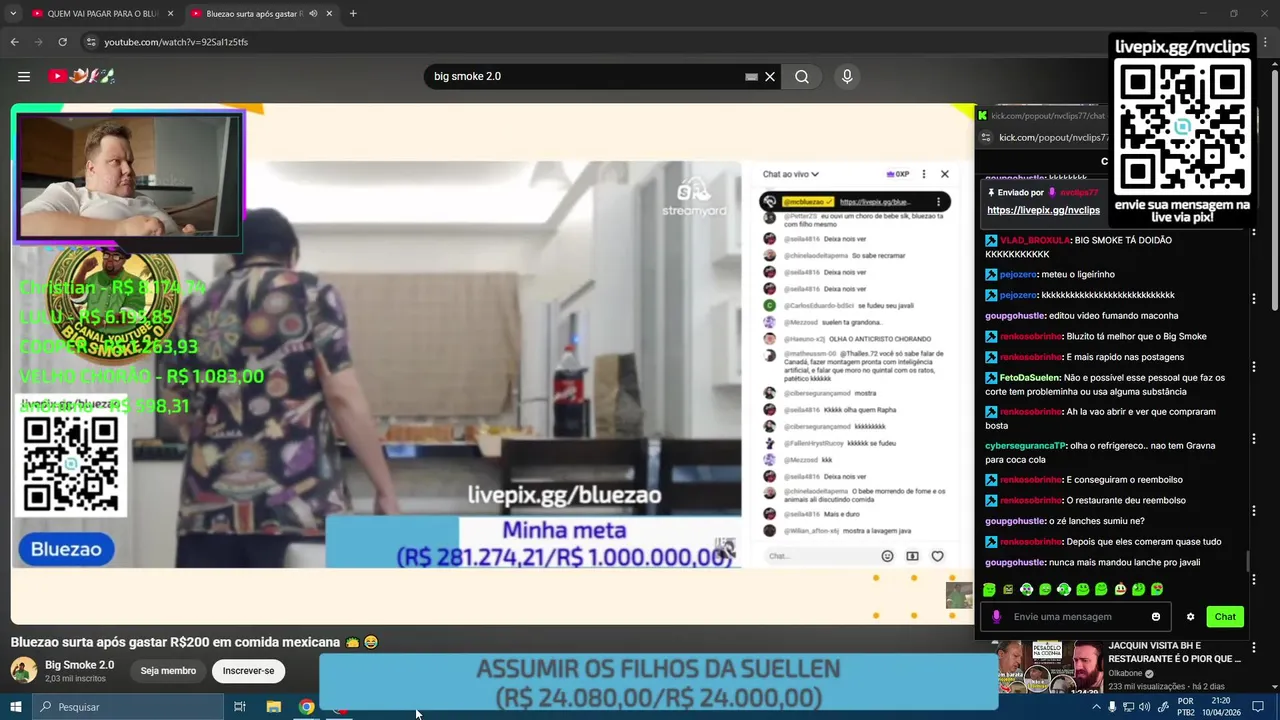Viewport: 1280px width, 720px height.
Task: Open the pinned message three-dot menu
Action: pyautogui.click(x=938, y=202)
